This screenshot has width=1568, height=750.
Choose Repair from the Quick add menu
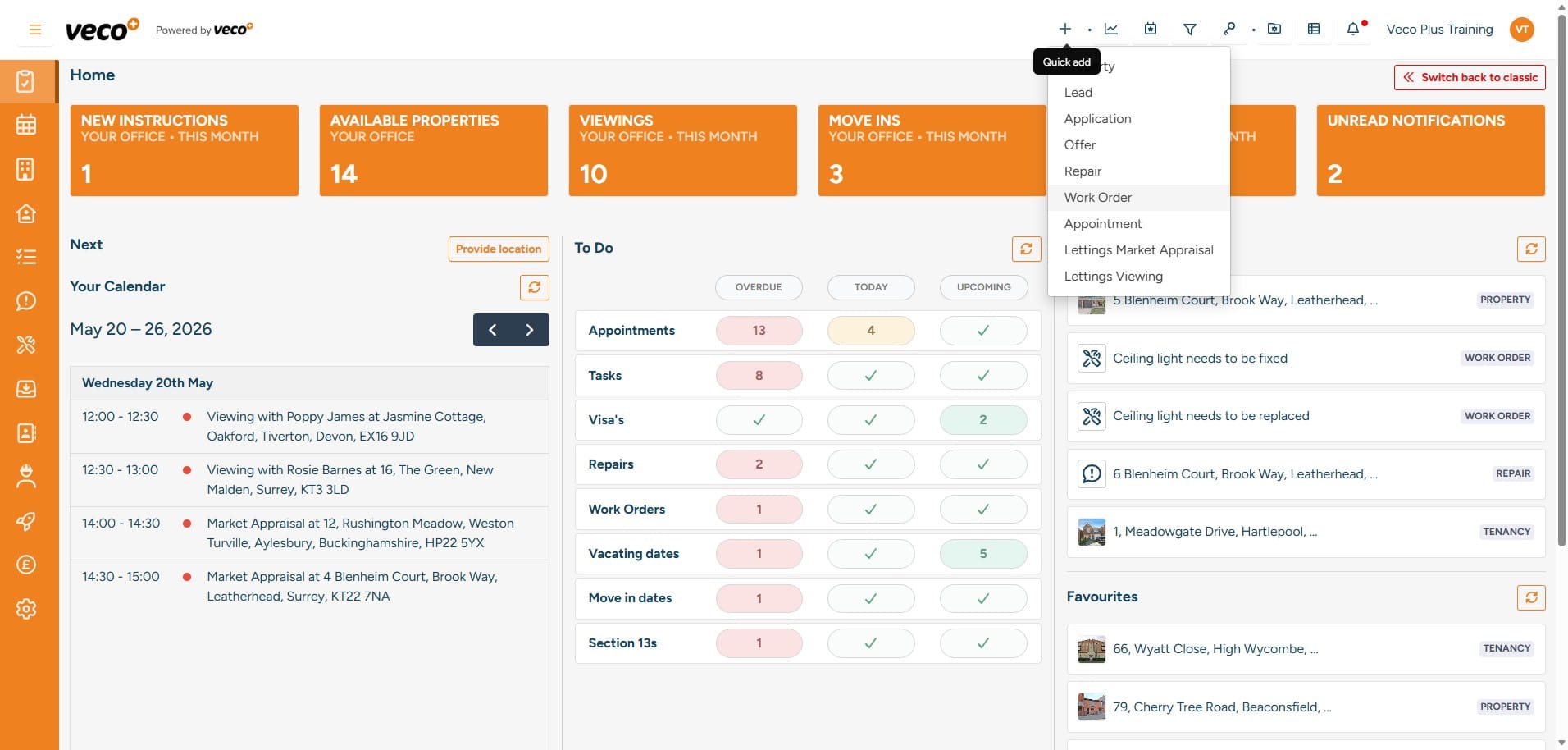[1138, 171]
